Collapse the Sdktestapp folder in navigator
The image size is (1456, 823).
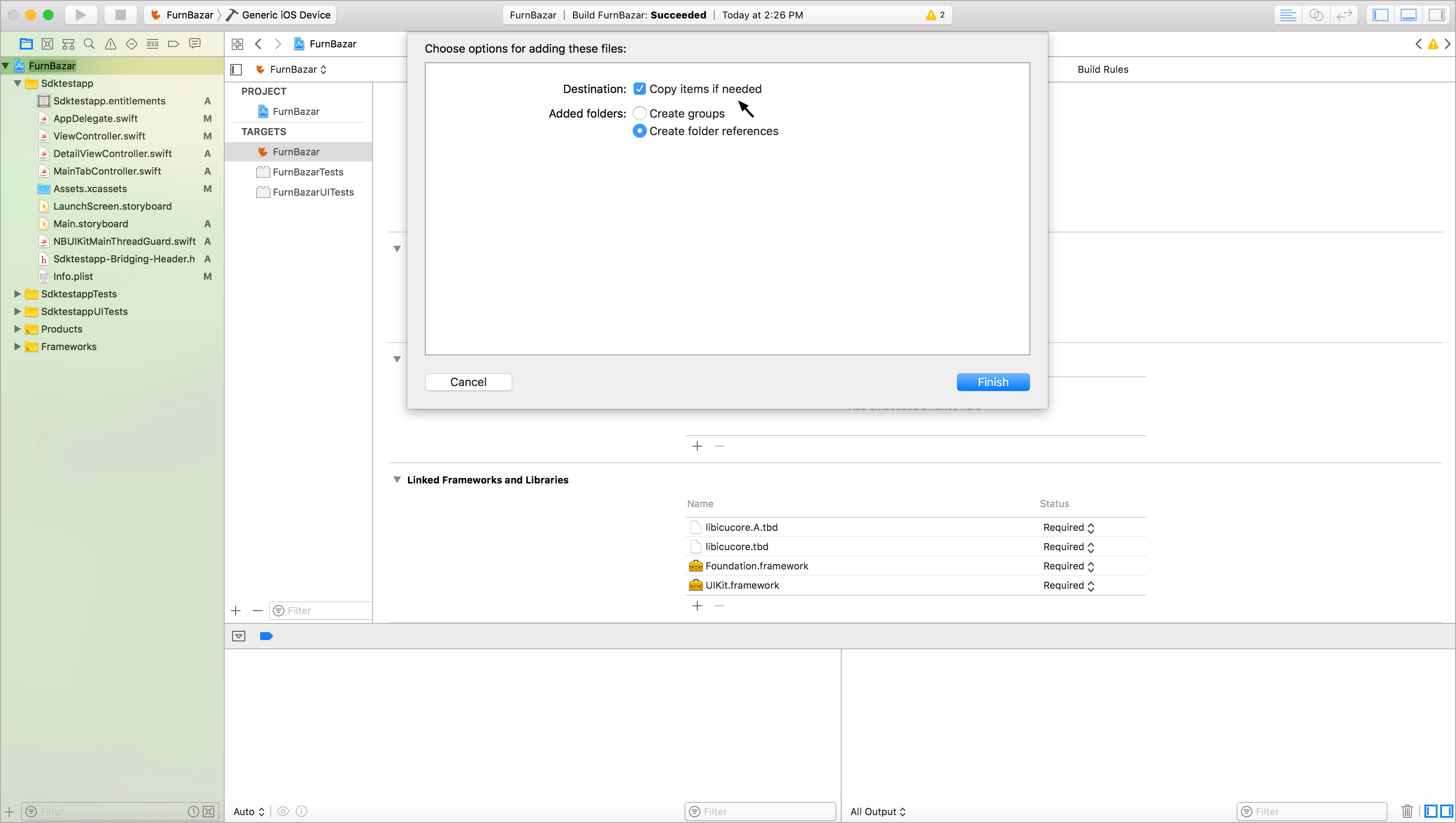click(18, 83)
